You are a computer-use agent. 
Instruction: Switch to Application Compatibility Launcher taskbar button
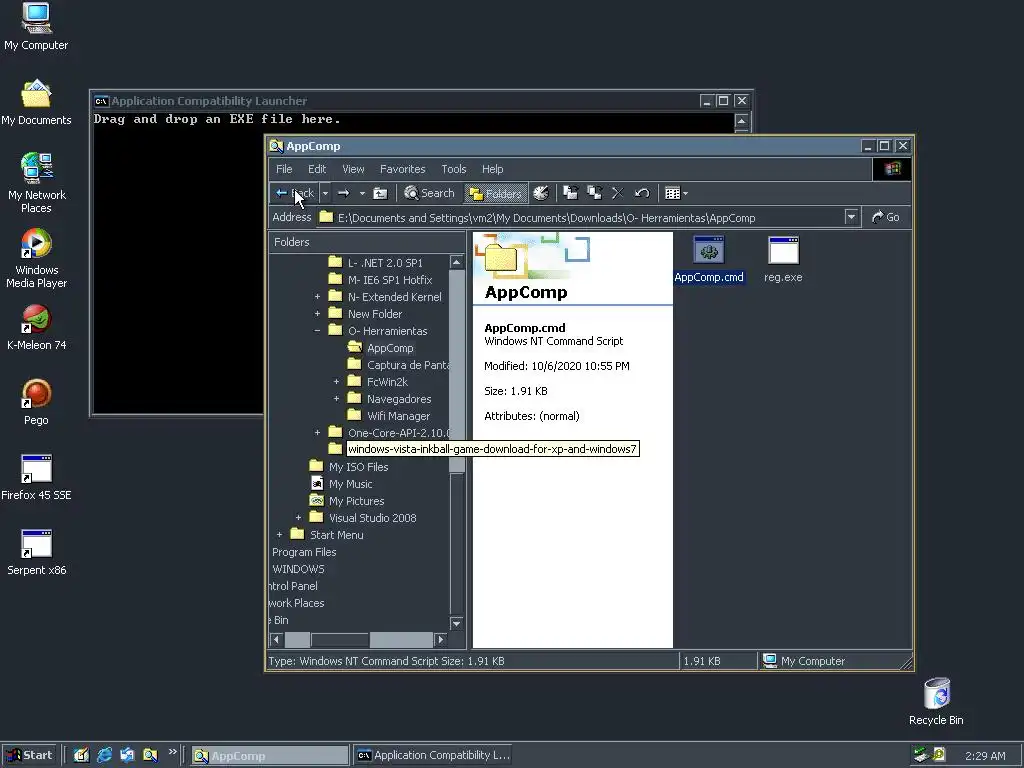[x=433, y=756]
